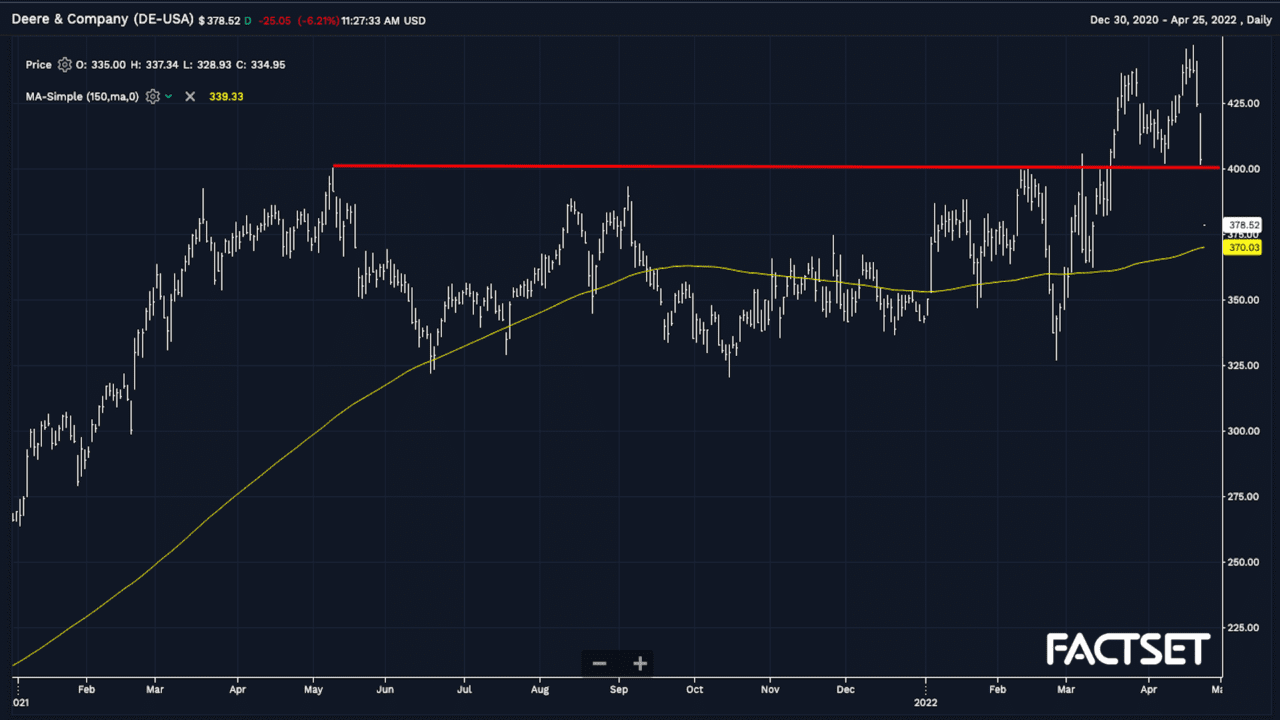Click the FactSet logo
Screen dimensions: 1280x720
pyautogui.click(x=1128, y=650)
